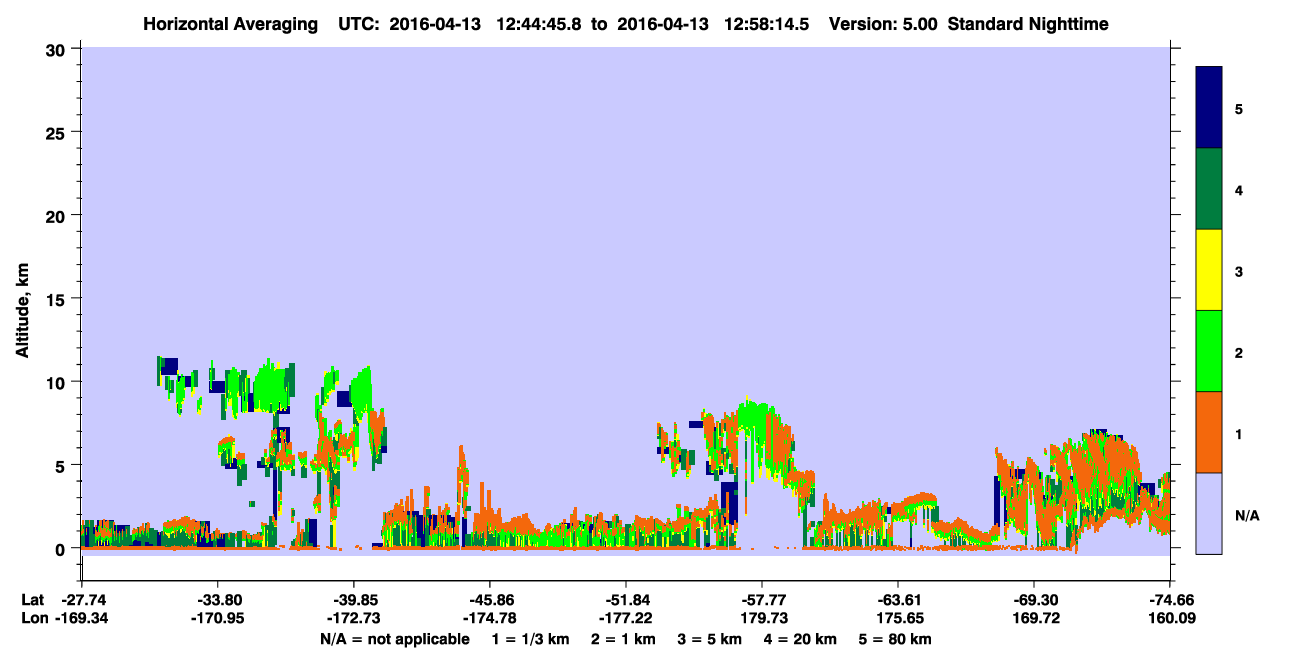Click the y-axis tick label 10

point(58,382)
